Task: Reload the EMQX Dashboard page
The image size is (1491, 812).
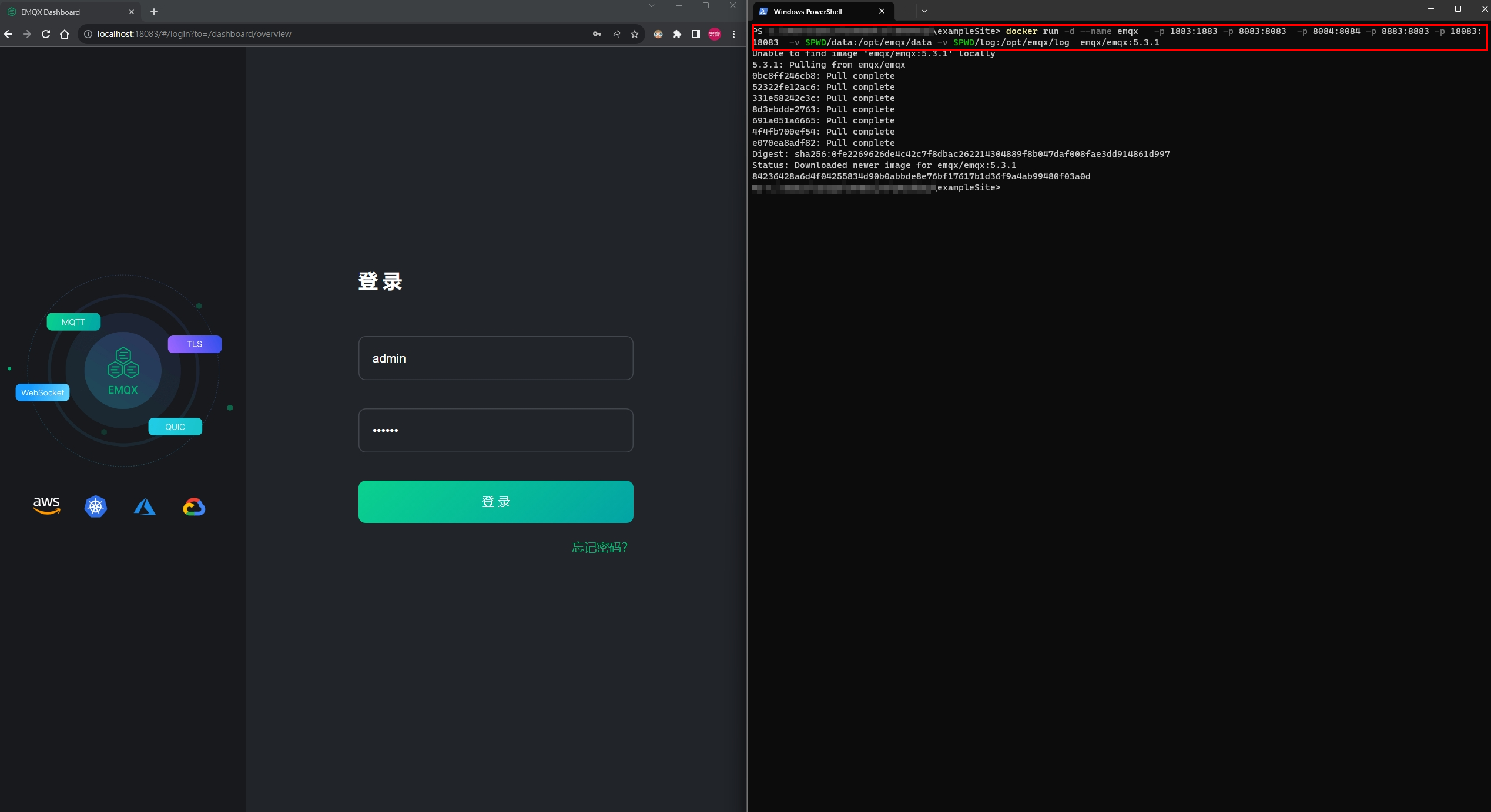Action: click(x=45, y=34)
